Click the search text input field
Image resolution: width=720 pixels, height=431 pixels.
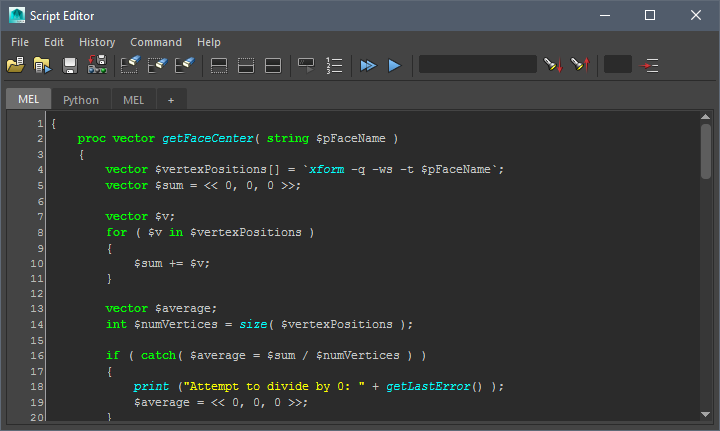478,64
